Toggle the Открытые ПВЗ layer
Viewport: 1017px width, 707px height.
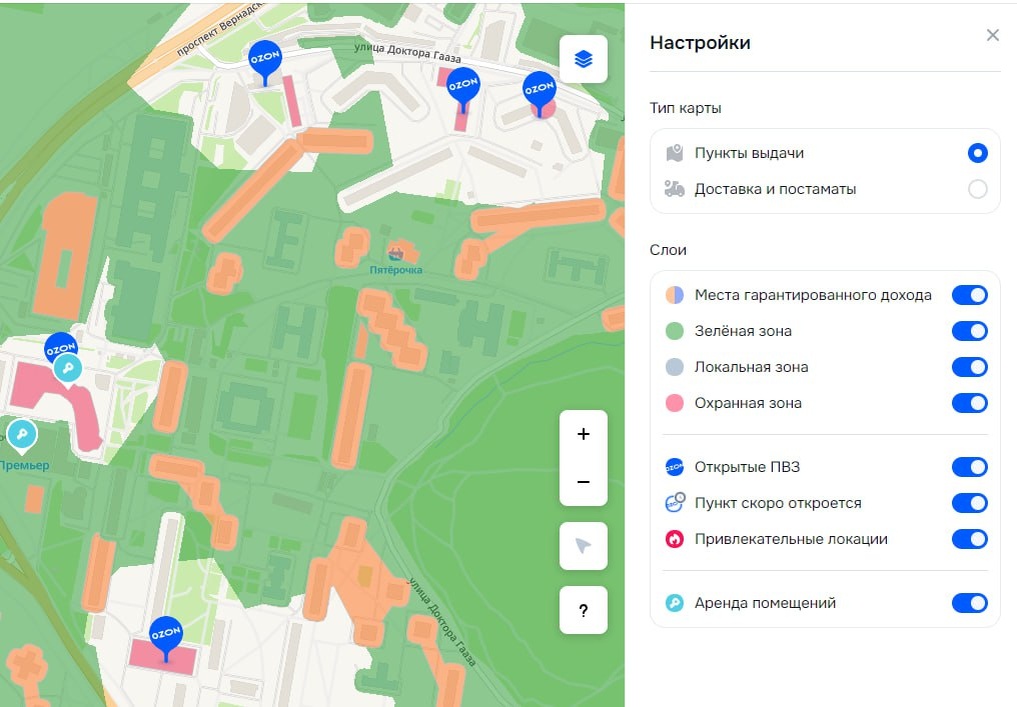click(970, 467)
